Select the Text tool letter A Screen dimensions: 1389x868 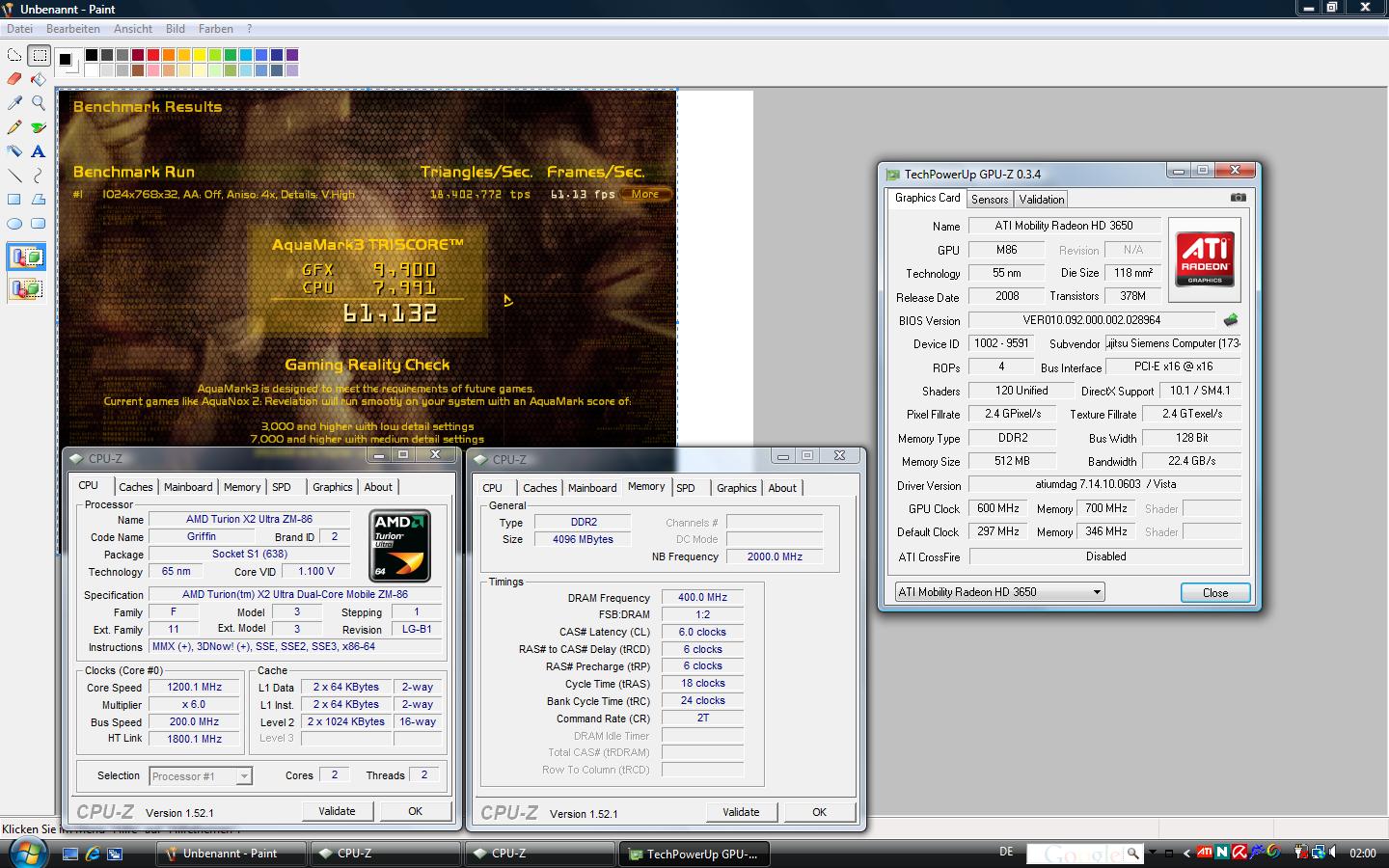tap(39, 151)
